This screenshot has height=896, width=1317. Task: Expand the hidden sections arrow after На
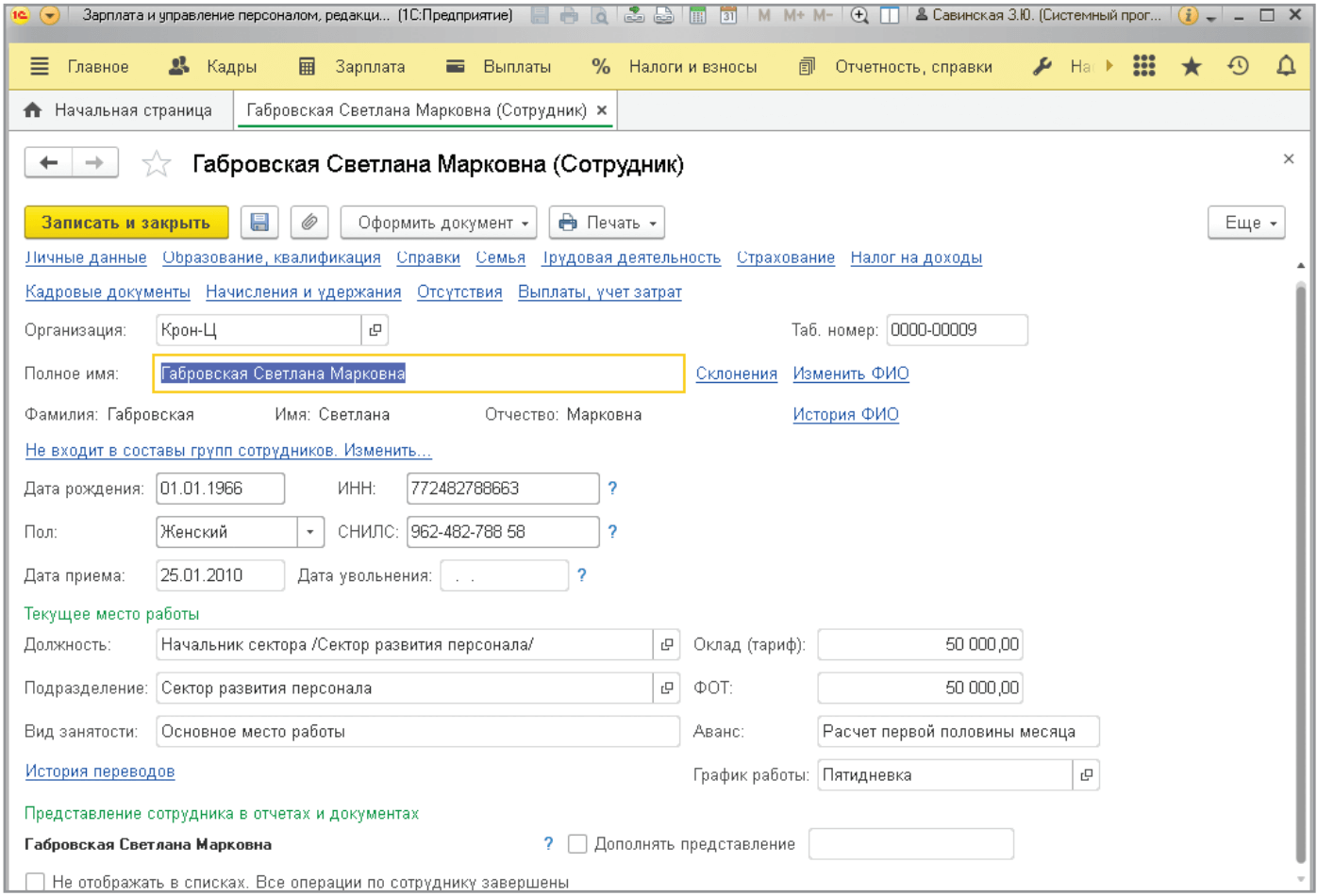click(1109, 66)
